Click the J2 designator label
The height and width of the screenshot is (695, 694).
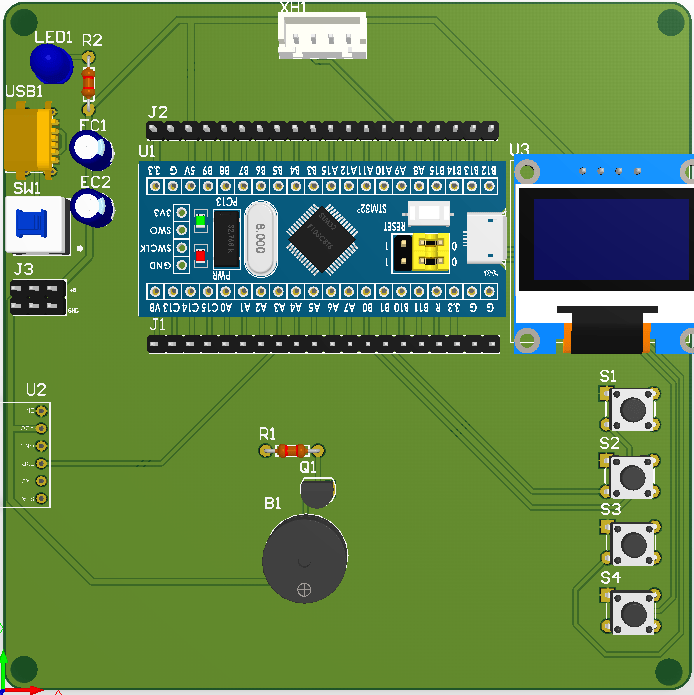click(x=158, y=112)
